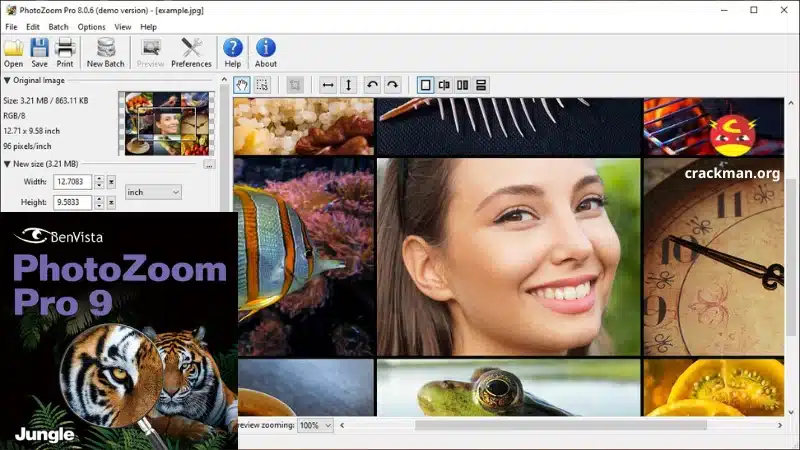Open Preferences with the tools icon
Screen dimensions: 800x450
point(191,53)
